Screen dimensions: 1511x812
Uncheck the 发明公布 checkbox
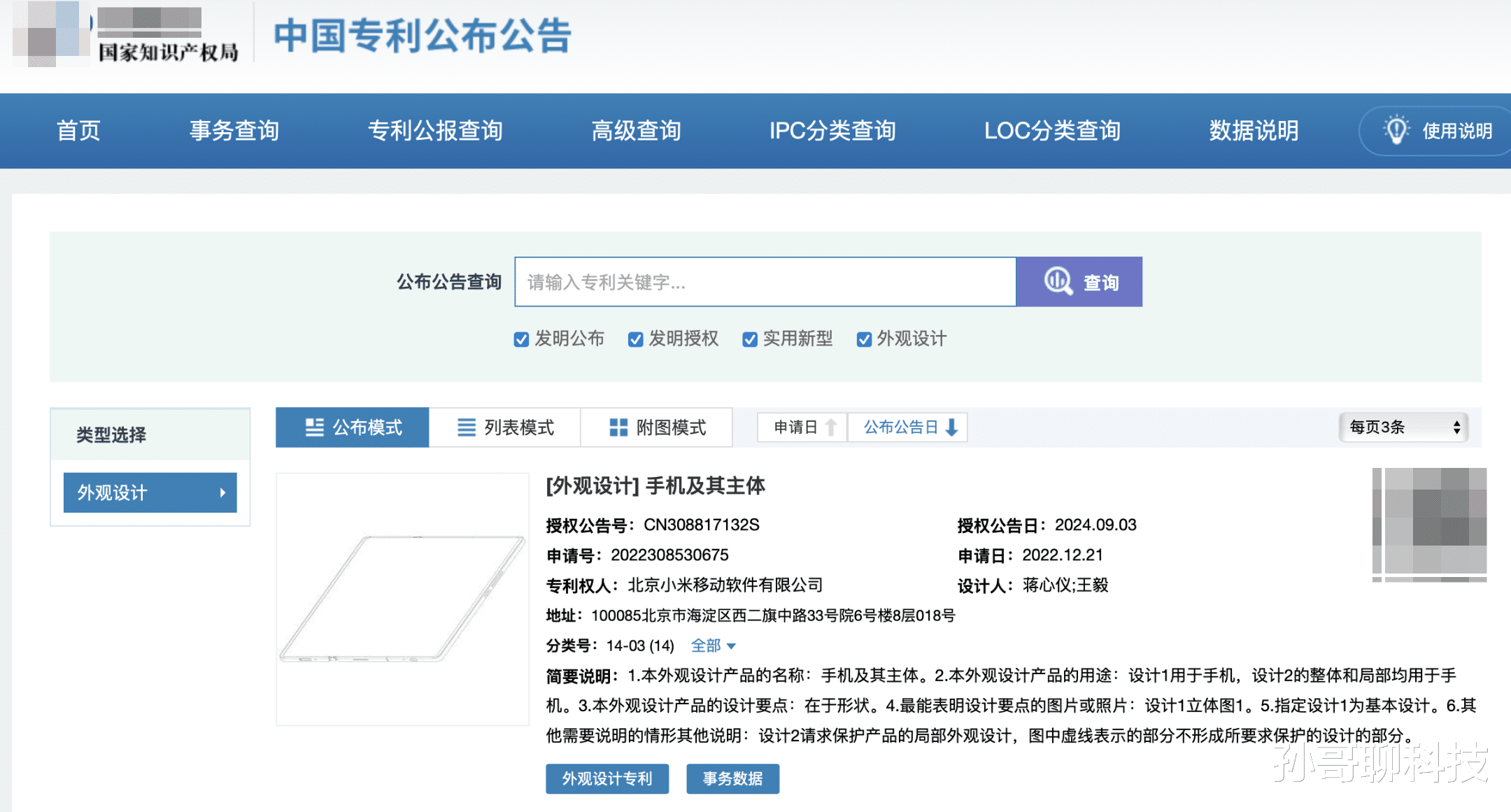521,339
